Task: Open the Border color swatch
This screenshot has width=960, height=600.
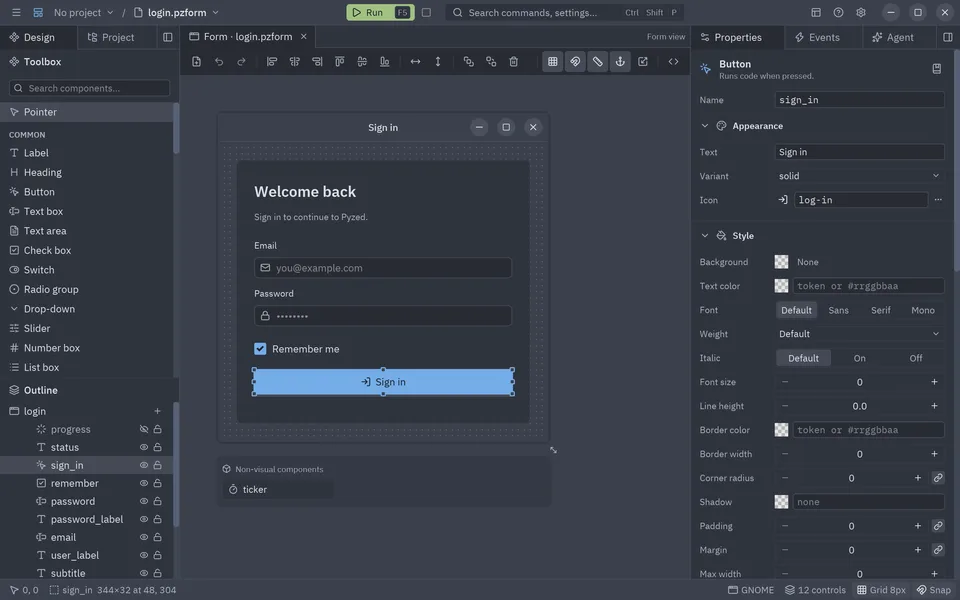Action: click(x=781, y=429)
